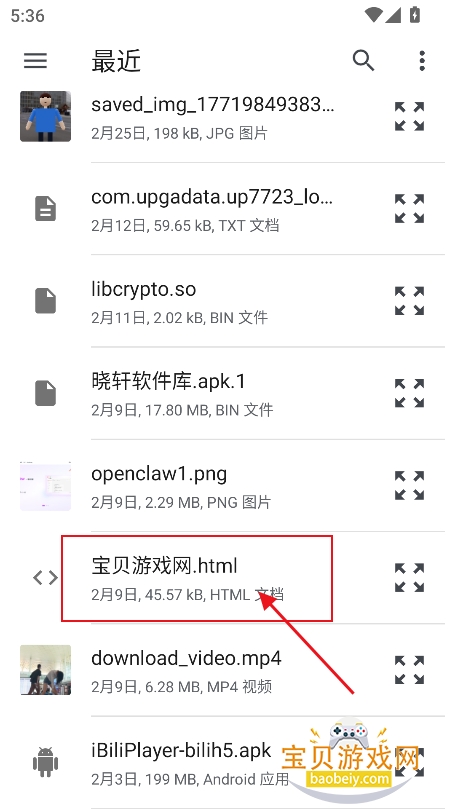Image resolution: width=455 pixels, height=809 pixels.
Task: Tap expand icon beside 晓轩软件库.apk.1
Action: click(x=409, y=393)
